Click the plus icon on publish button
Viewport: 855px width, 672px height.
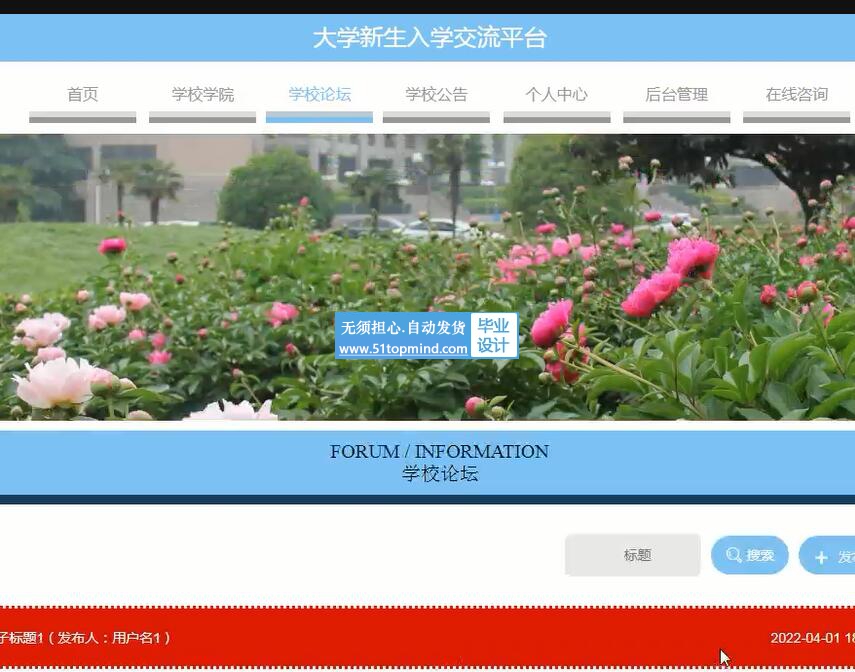[x=821, y=557]
